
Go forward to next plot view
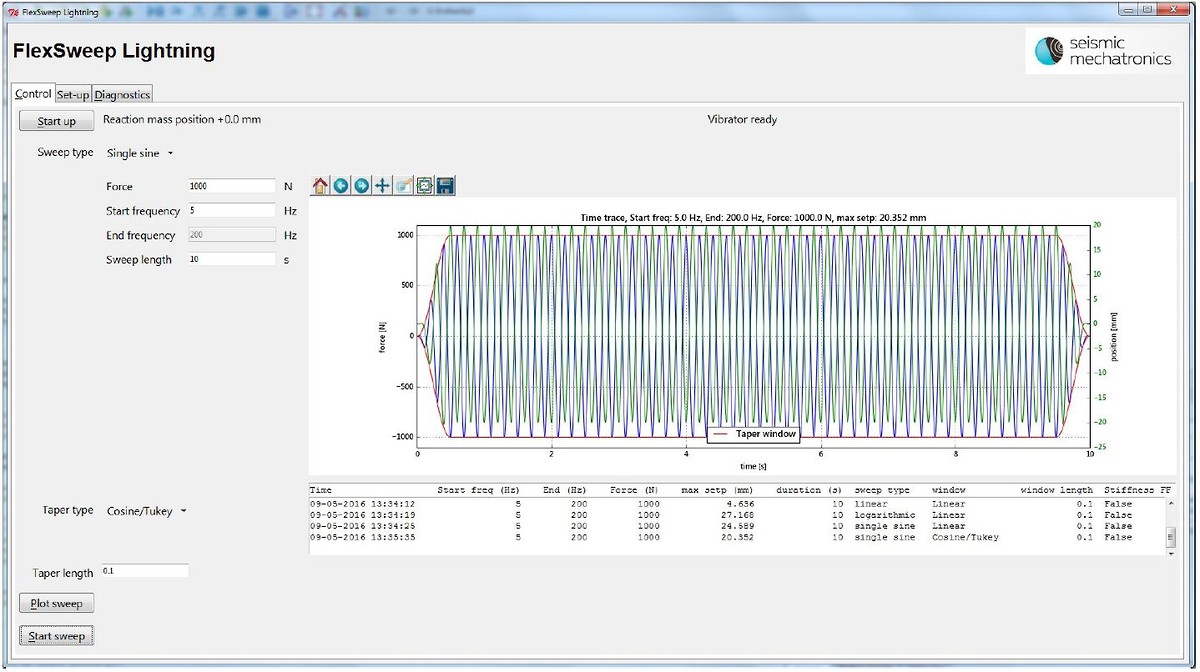pos(361,186)
